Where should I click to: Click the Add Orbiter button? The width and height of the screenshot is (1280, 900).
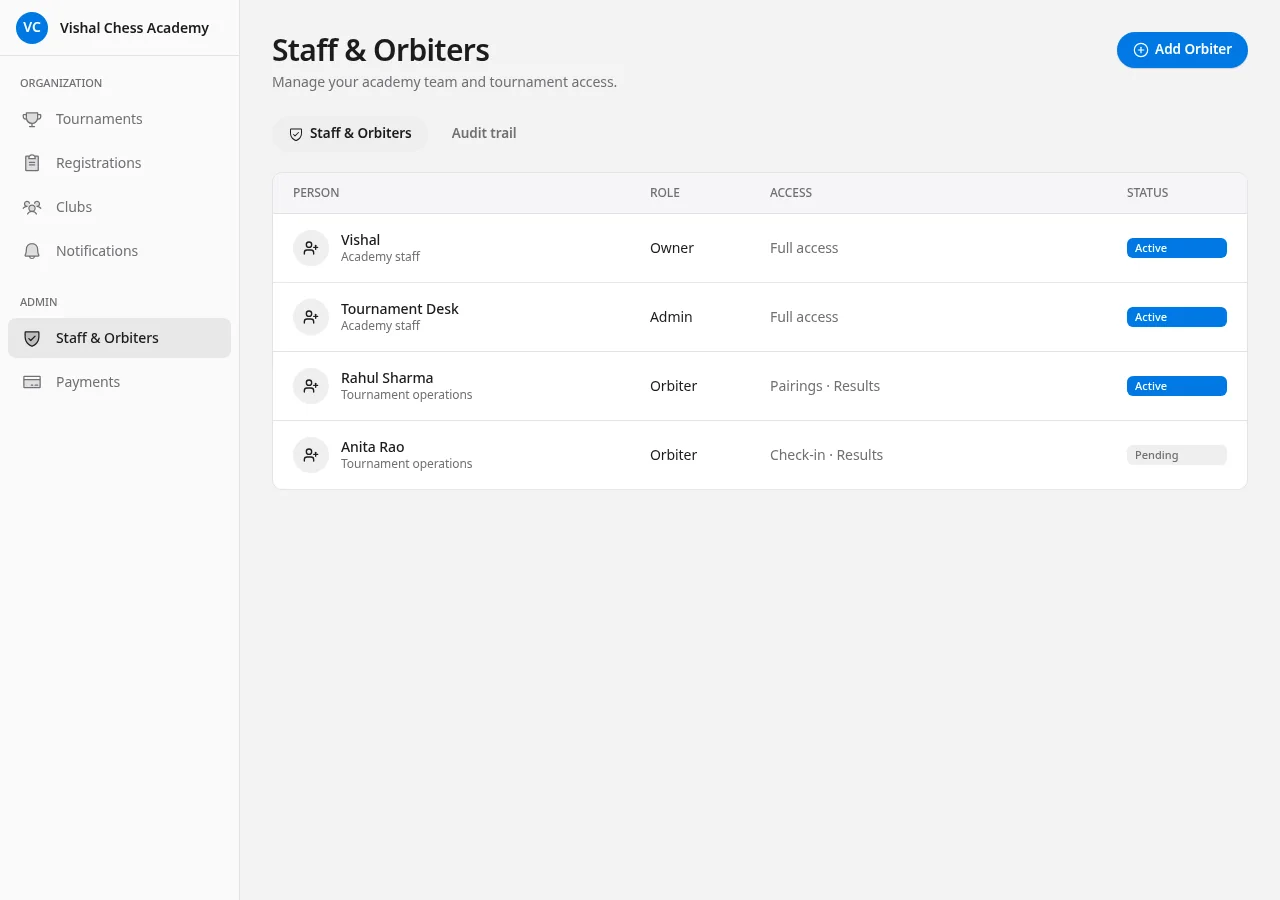(x=1182, y=50)
